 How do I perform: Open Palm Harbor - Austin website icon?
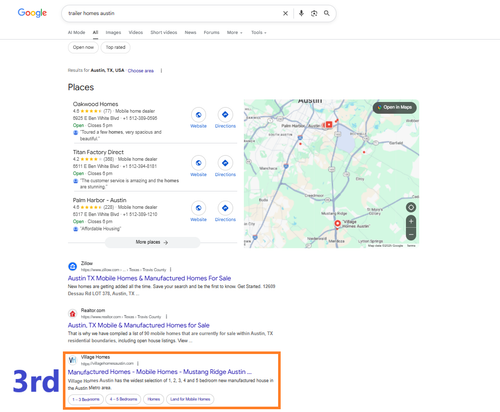(x=198, y=208)
